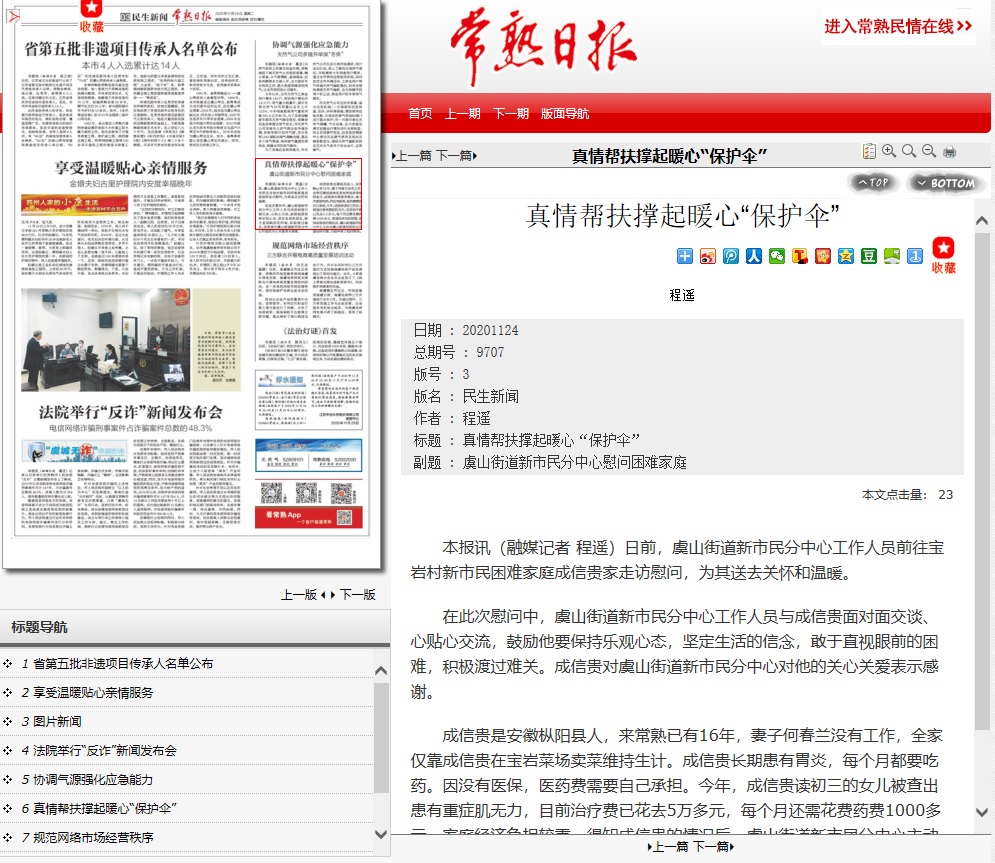Click the author name 程遥 below title
The image size is (995, 863).
[682, 295]
